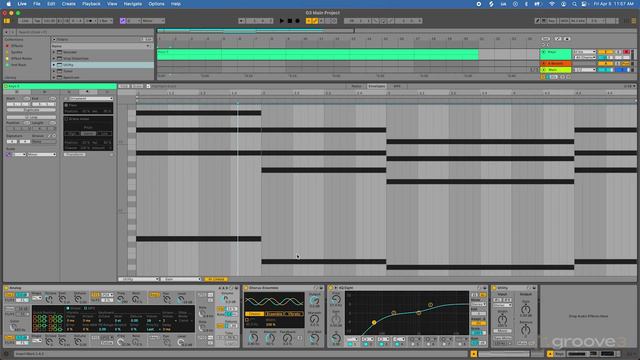Click the Fold button in the MIDI editor

tap(124, 86)
